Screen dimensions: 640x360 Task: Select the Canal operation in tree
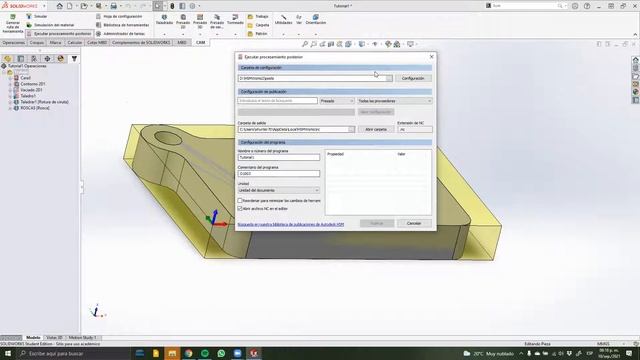pyautogui.click(x=25, y=78)
